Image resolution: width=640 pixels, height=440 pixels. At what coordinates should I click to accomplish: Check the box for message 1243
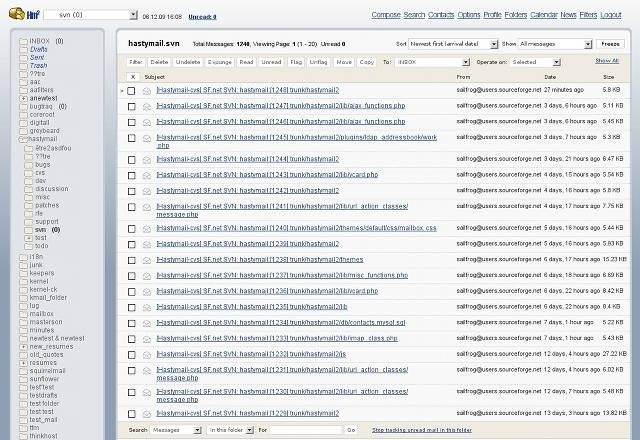[x=131, y=176]
